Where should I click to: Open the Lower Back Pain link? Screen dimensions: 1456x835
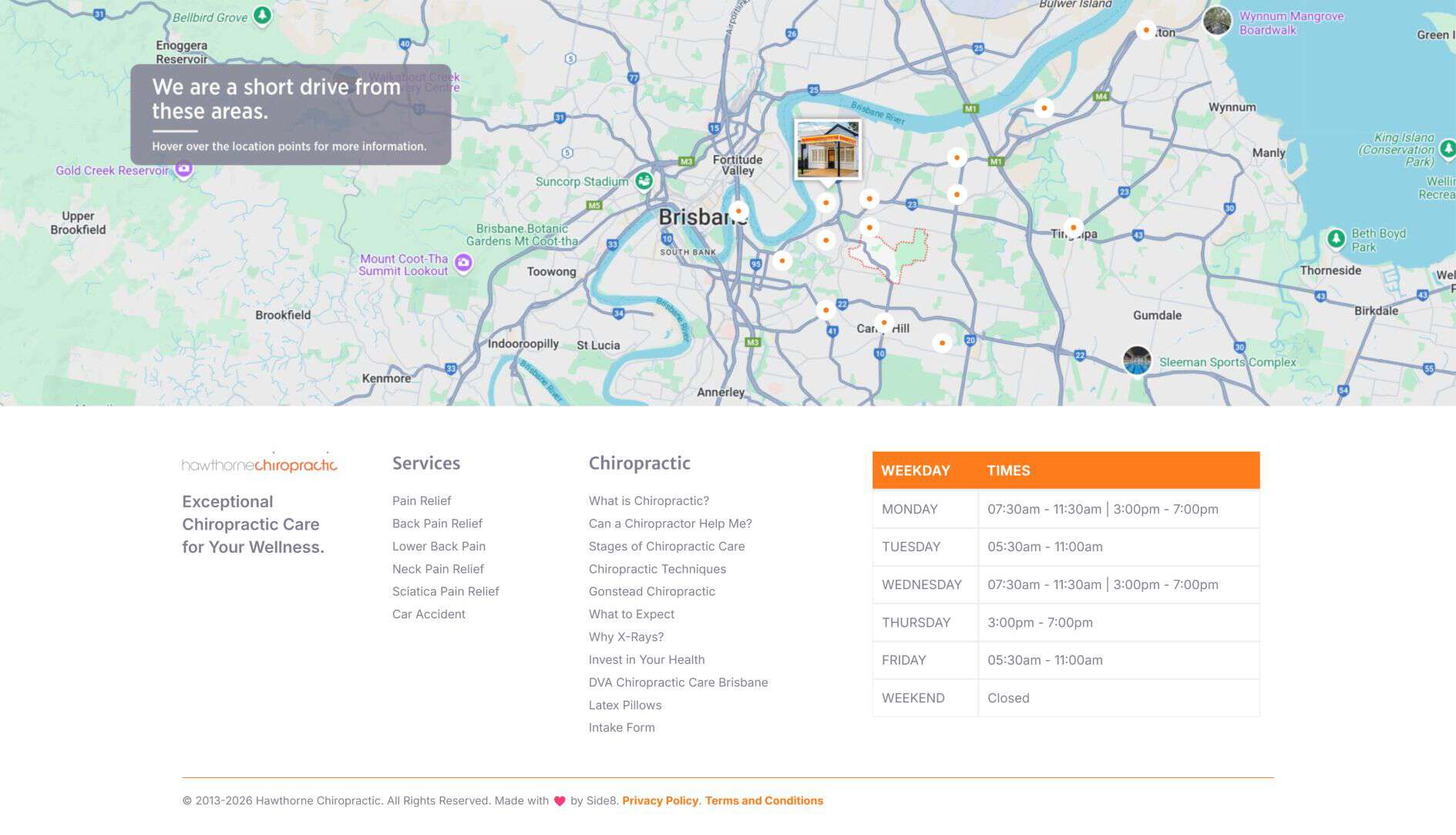pos(439,546)
